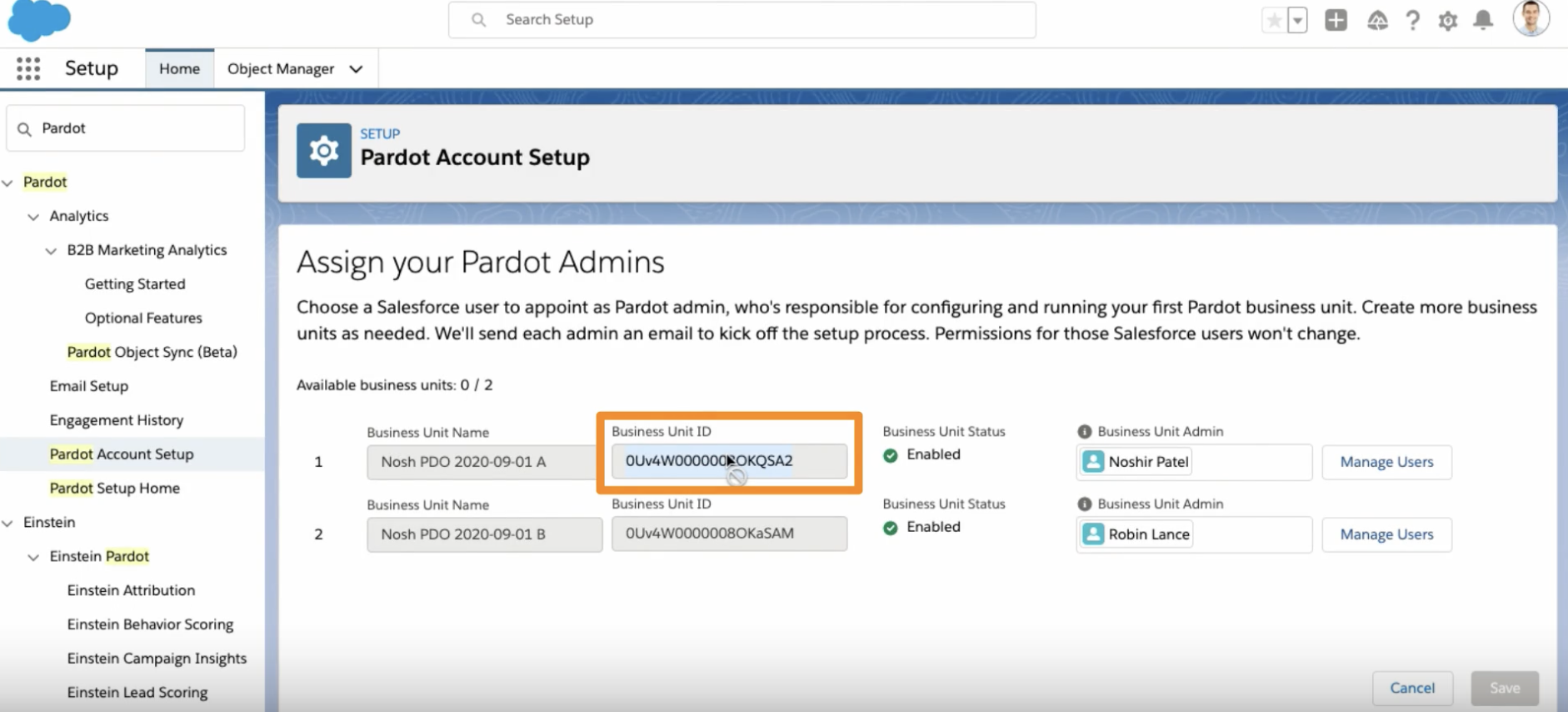The height and width of the screenshot is (712, 1568).
Task: Switch to the Home tab
Action: click(x=179, y=68)
